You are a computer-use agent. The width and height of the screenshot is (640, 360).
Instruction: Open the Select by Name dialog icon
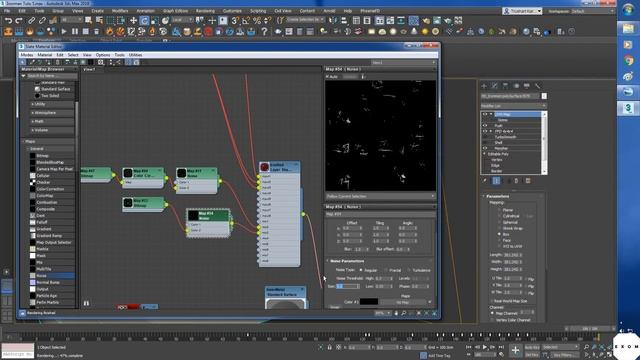(99, 20)
